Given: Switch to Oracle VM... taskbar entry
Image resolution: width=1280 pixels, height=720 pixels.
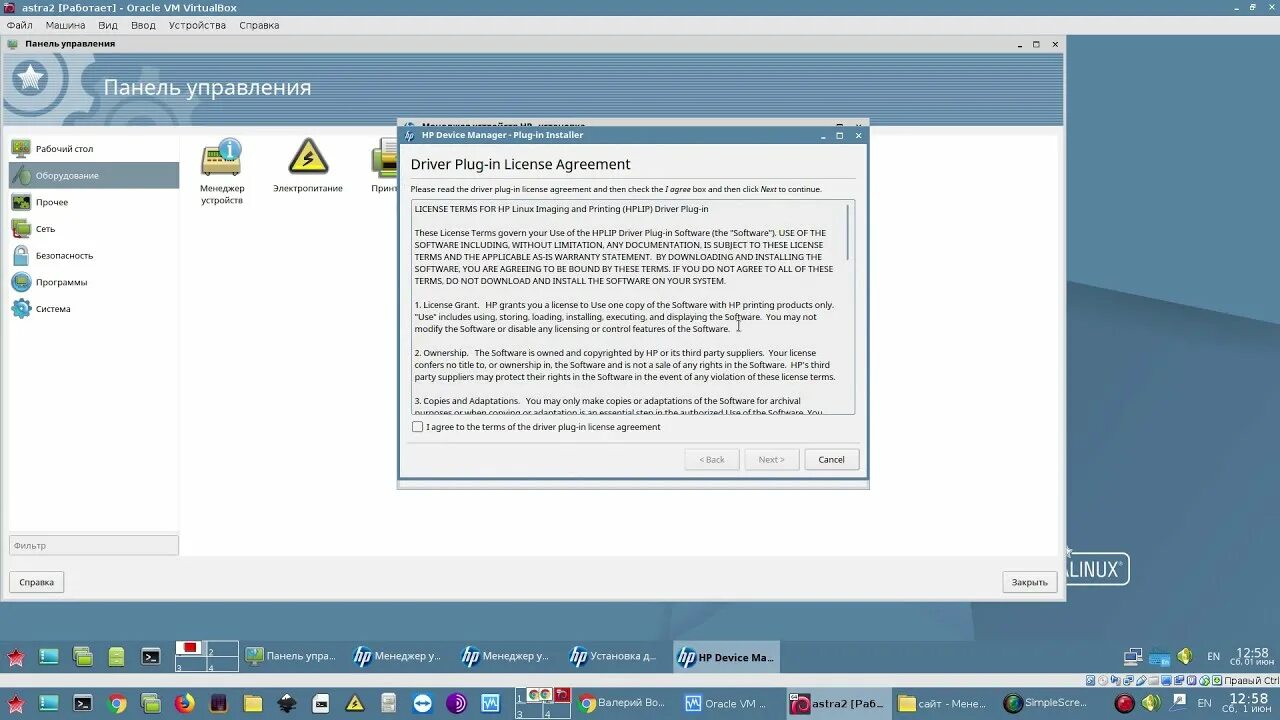Looking at the screenshot, I should pyautogui.click(x=727, y=703).
